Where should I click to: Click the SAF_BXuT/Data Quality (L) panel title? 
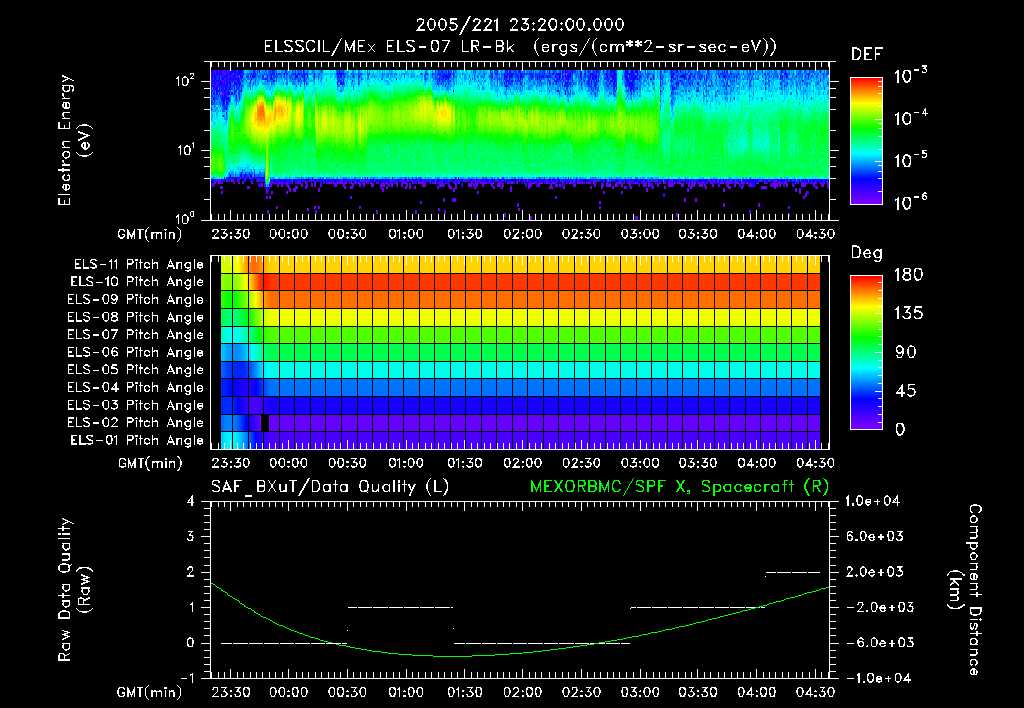click(330, 487)
